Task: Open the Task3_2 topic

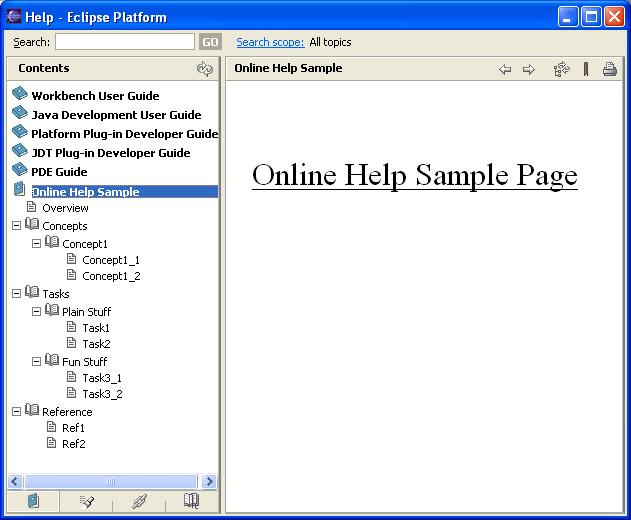Action: (x=103, y=394)
